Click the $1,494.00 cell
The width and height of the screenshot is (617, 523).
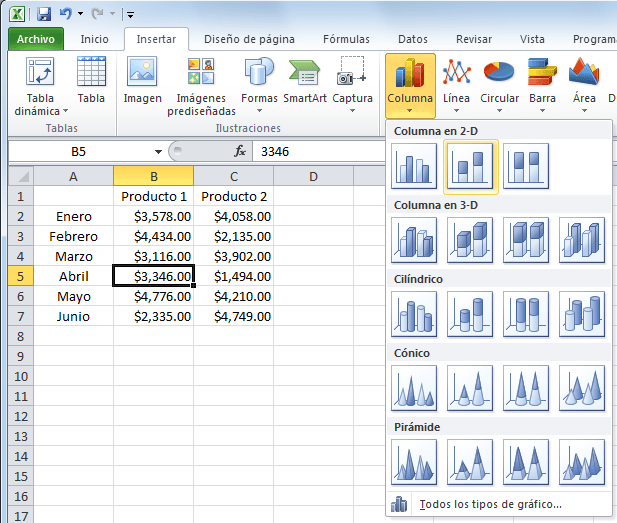click(x=234, y=276)
